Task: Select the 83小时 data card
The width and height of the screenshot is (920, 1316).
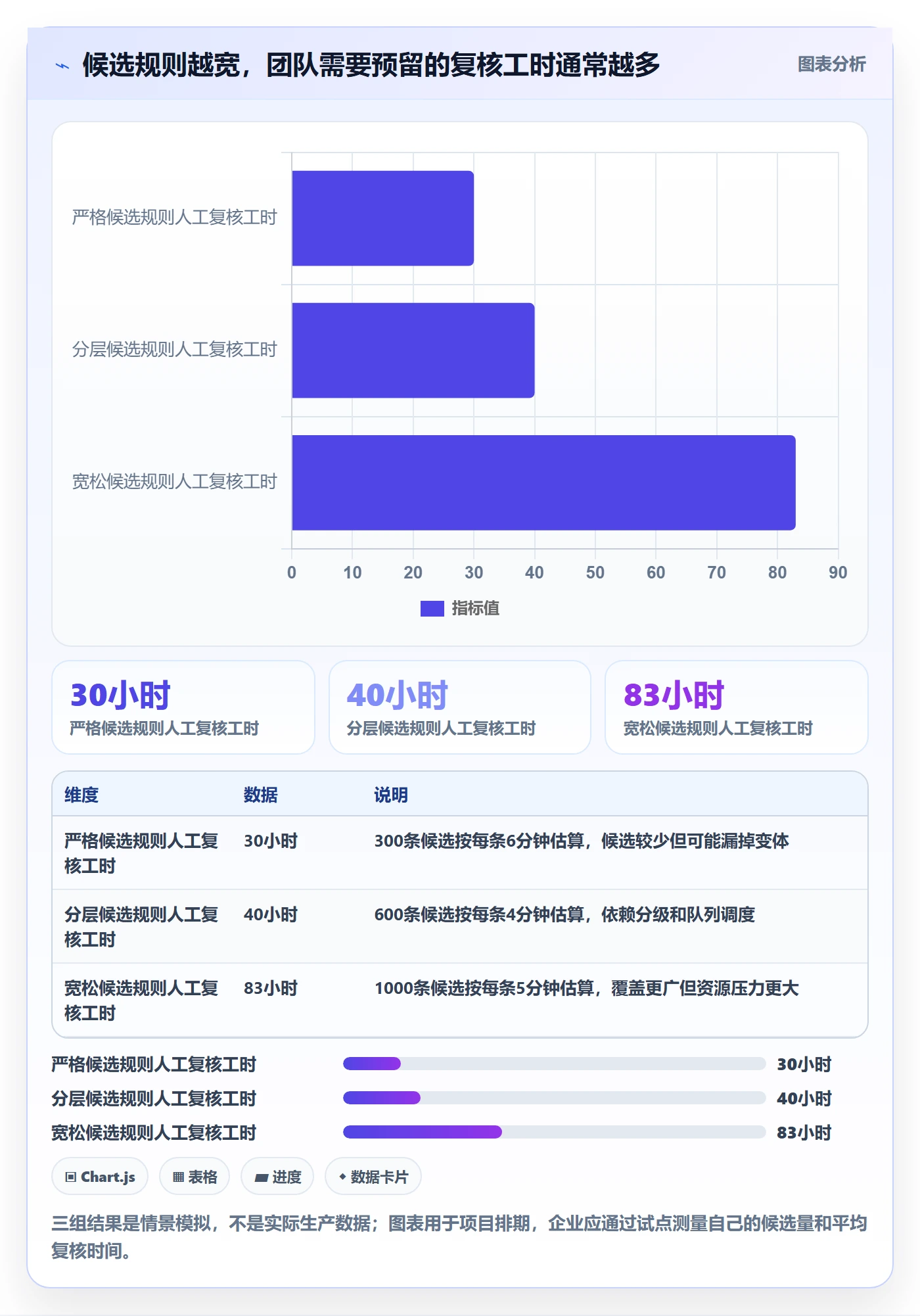Action: point(737,707)
